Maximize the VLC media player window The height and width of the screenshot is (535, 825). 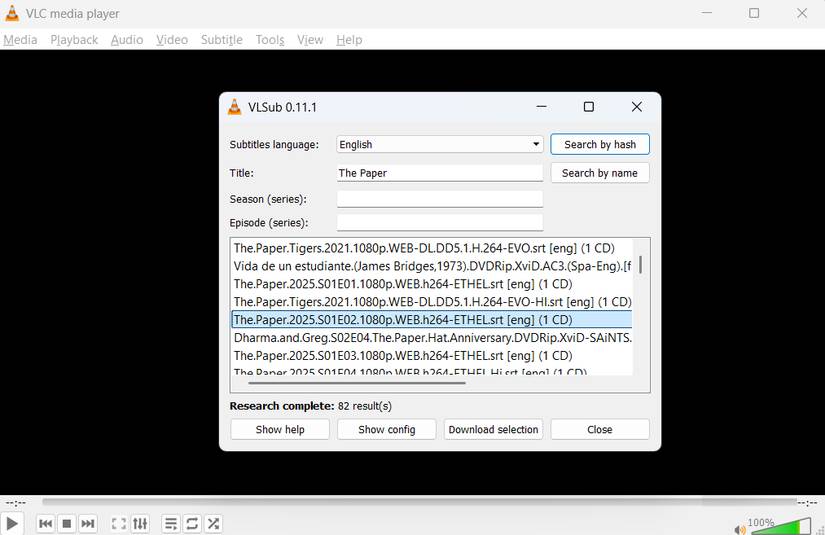point(754,13)
